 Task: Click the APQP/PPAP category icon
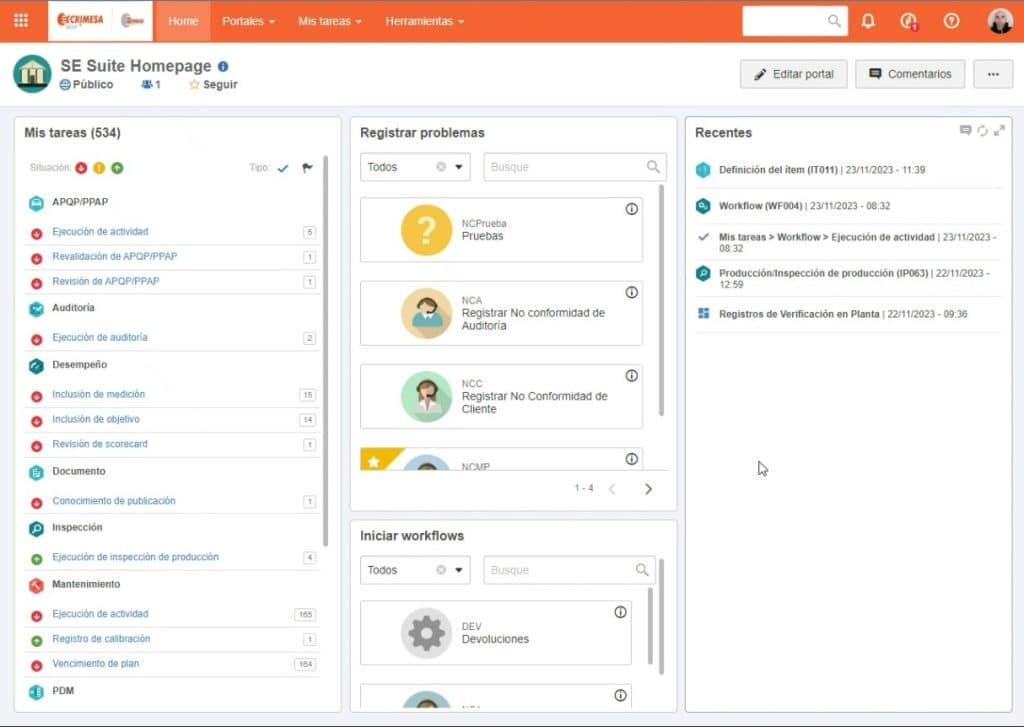[x=37, y=203]
